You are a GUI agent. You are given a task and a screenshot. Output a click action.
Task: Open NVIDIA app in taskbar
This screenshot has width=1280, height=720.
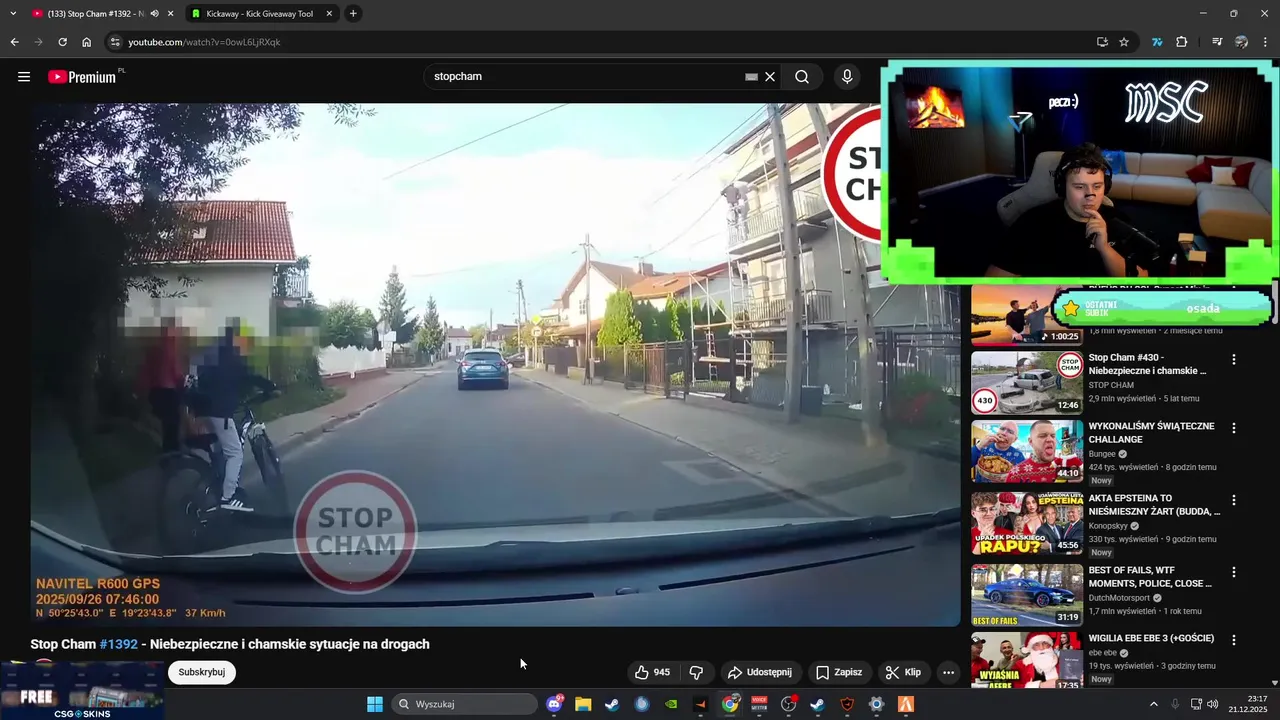click(x=671, y=704)
